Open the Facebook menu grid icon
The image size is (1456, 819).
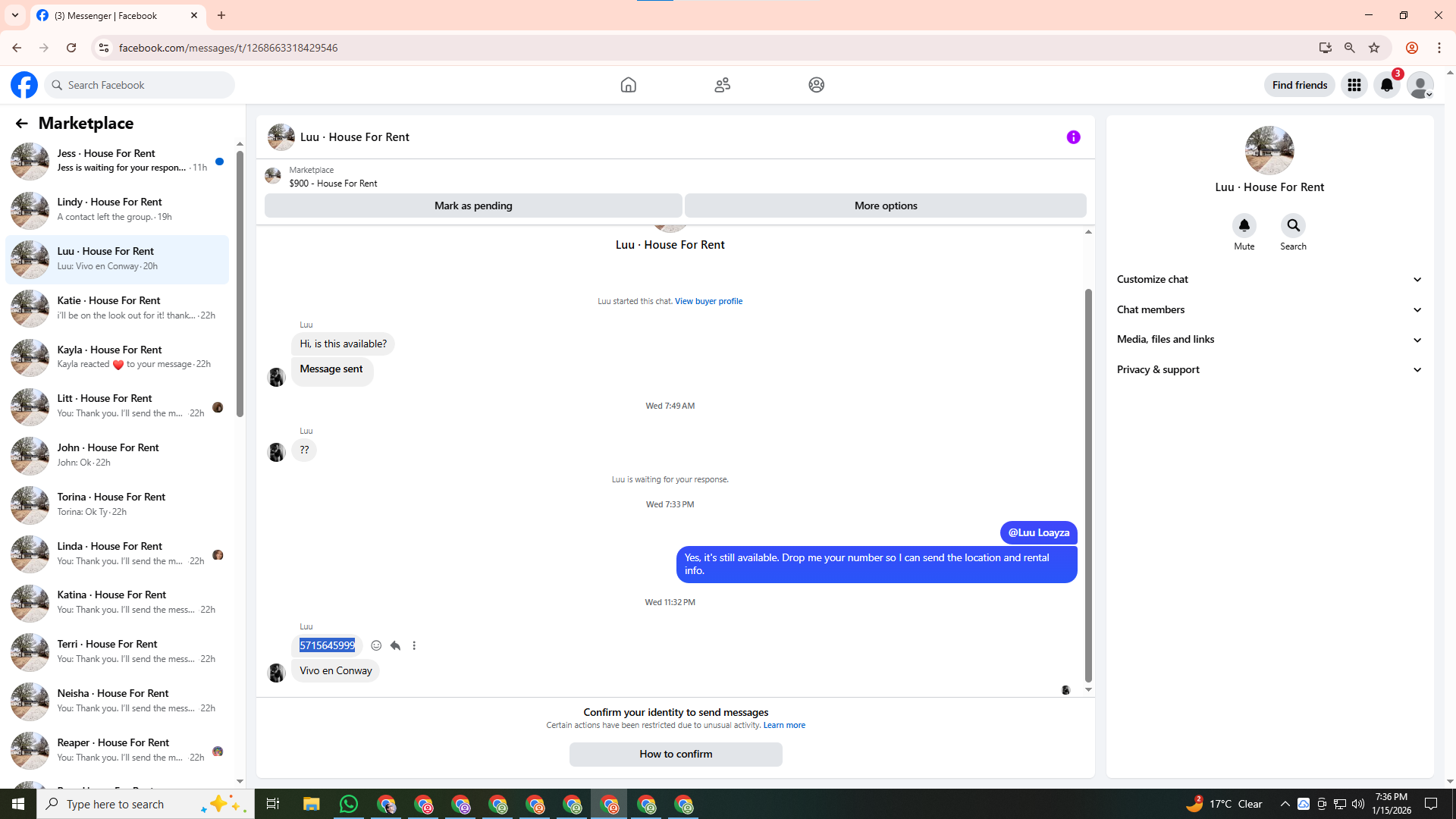[x=1354, y=85]
